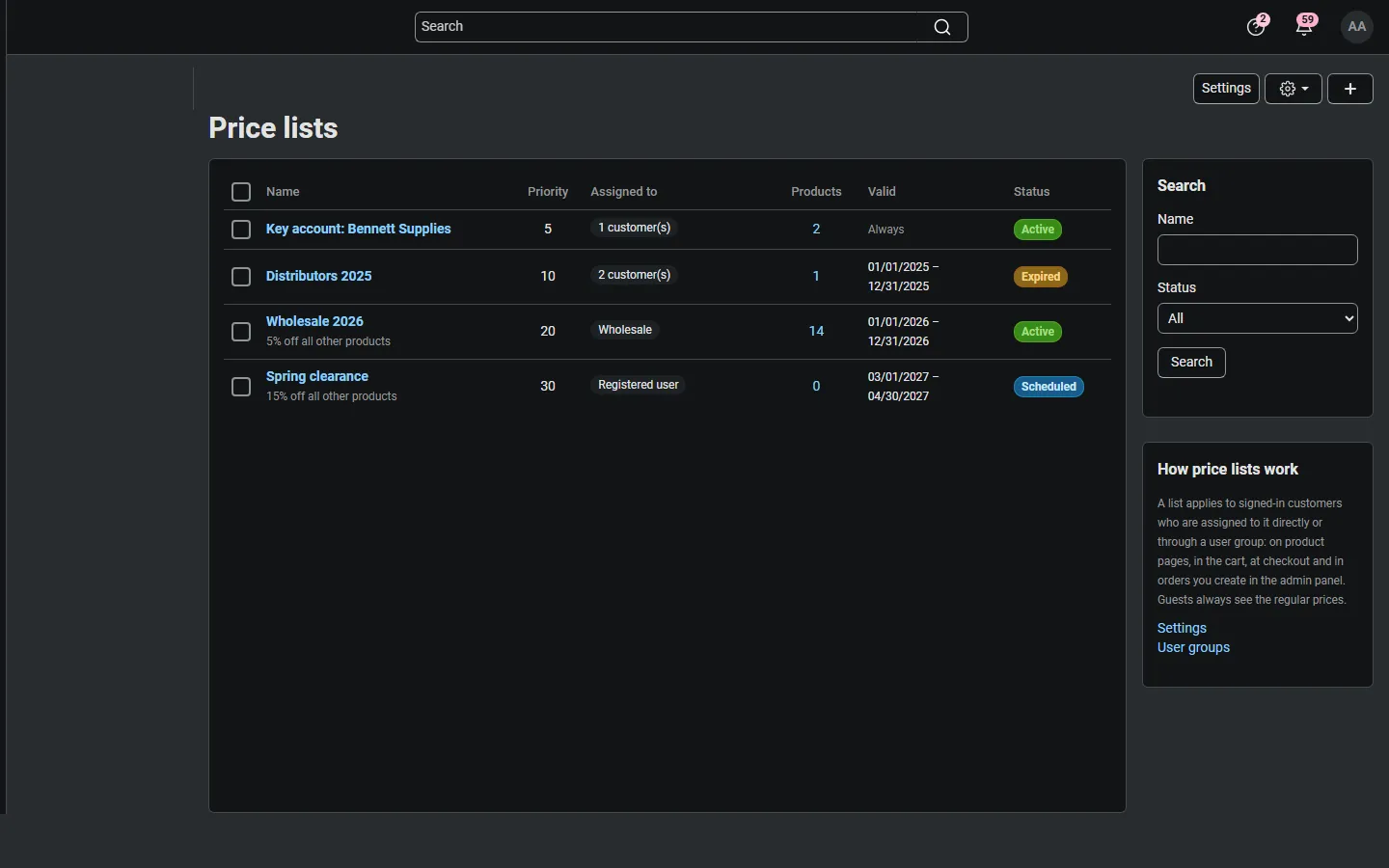Screen dimensions: 1389x868
Task: Open the Distributors 2025 price list
Action: (319, 276)
